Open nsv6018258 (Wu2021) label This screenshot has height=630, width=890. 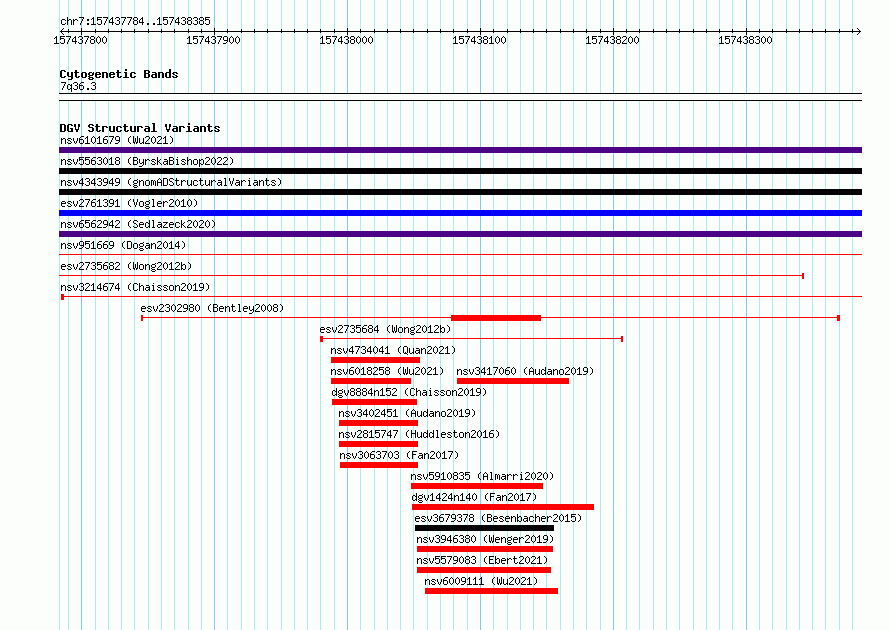point(387,371)
